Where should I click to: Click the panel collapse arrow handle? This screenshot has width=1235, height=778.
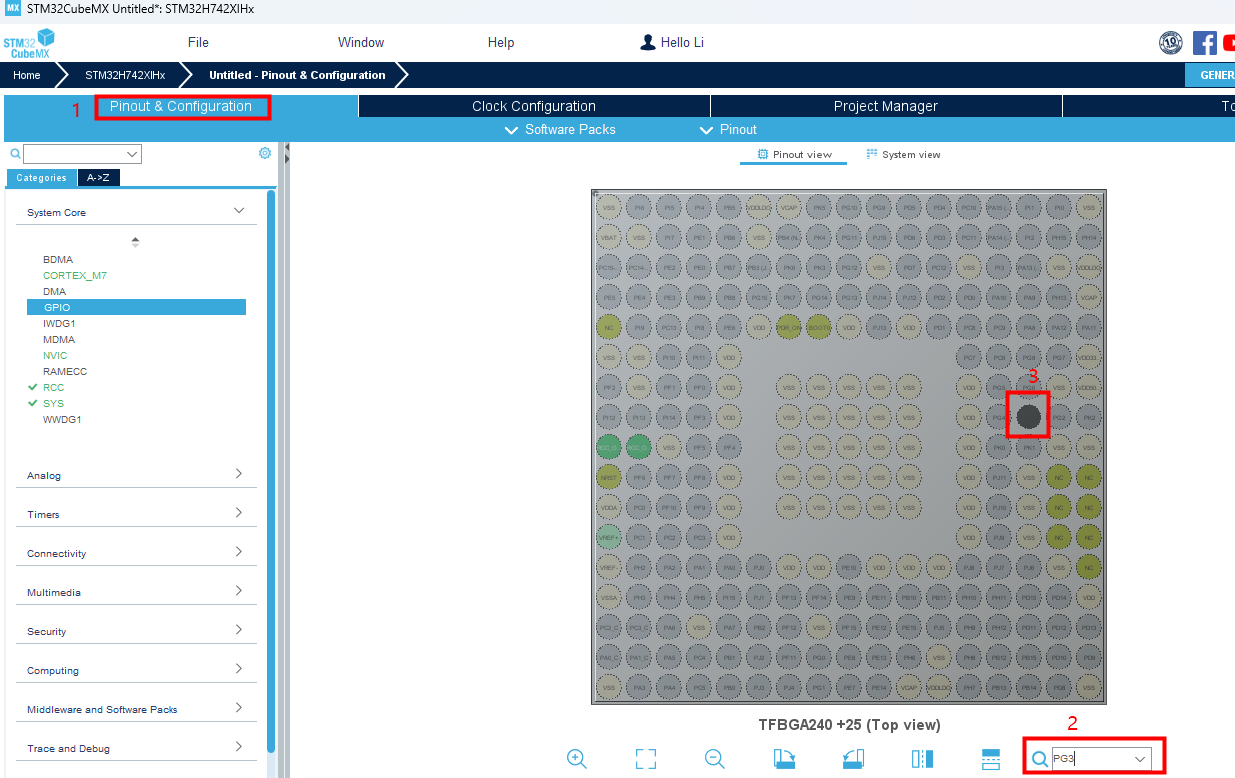(x=287, y=152)
